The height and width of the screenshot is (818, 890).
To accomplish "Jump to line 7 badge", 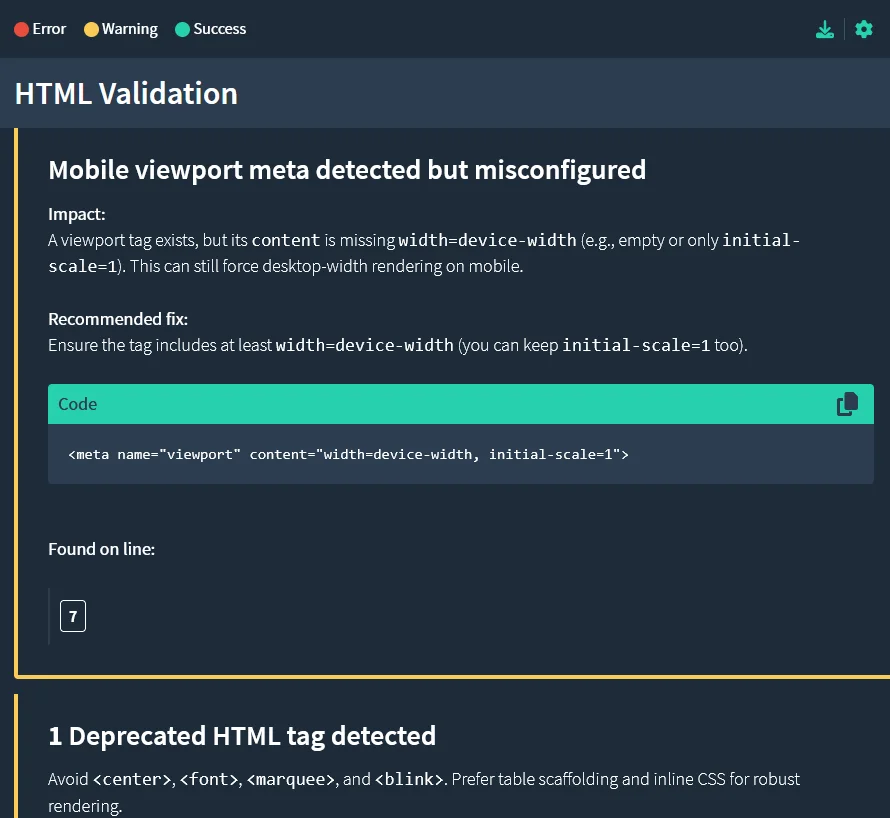I will click(x=73, y=617).
